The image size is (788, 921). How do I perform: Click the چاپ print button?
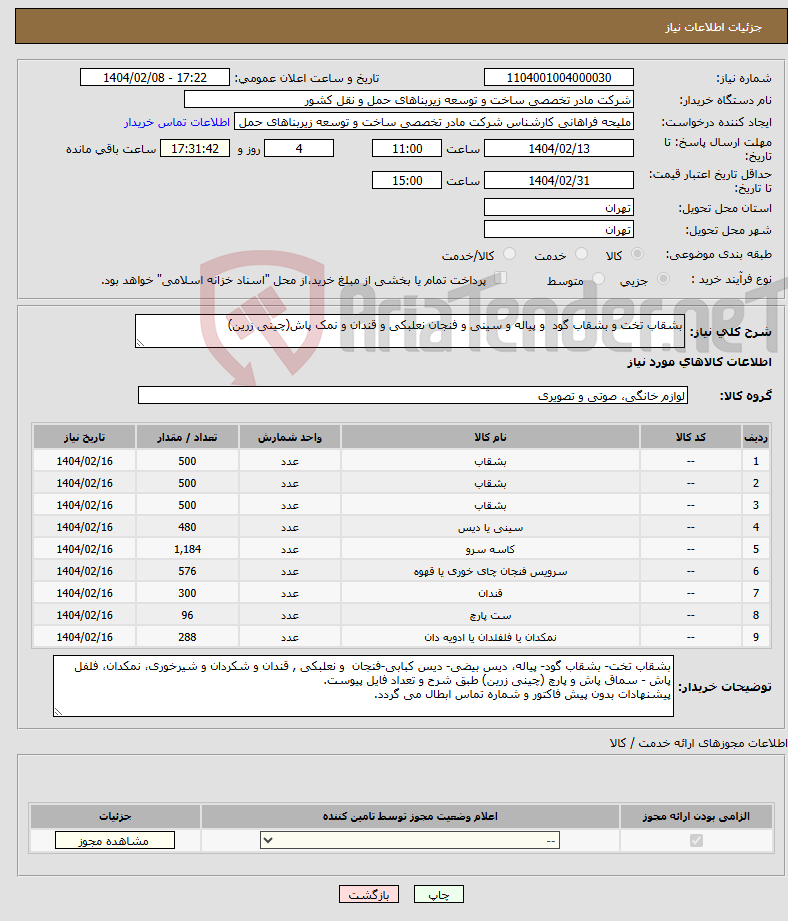(x=439, y=895)
